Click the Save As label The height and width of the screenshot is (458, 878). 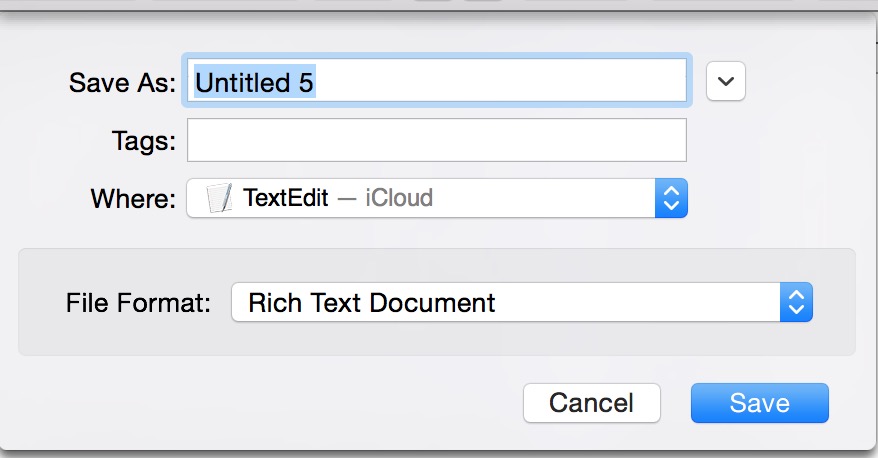click(x=122, y=83)
